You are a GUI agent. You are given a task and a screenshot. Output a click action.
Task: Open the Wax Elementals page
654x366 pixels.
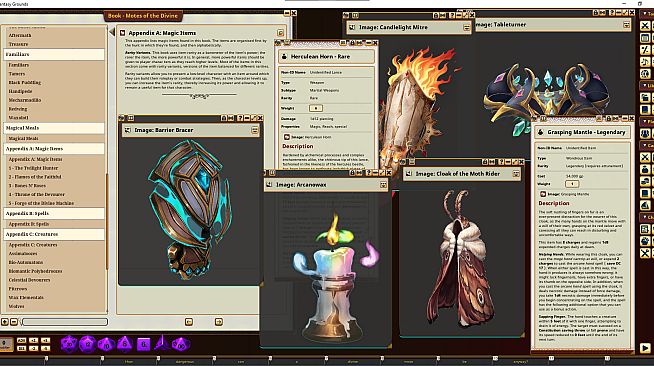(26, 297)
